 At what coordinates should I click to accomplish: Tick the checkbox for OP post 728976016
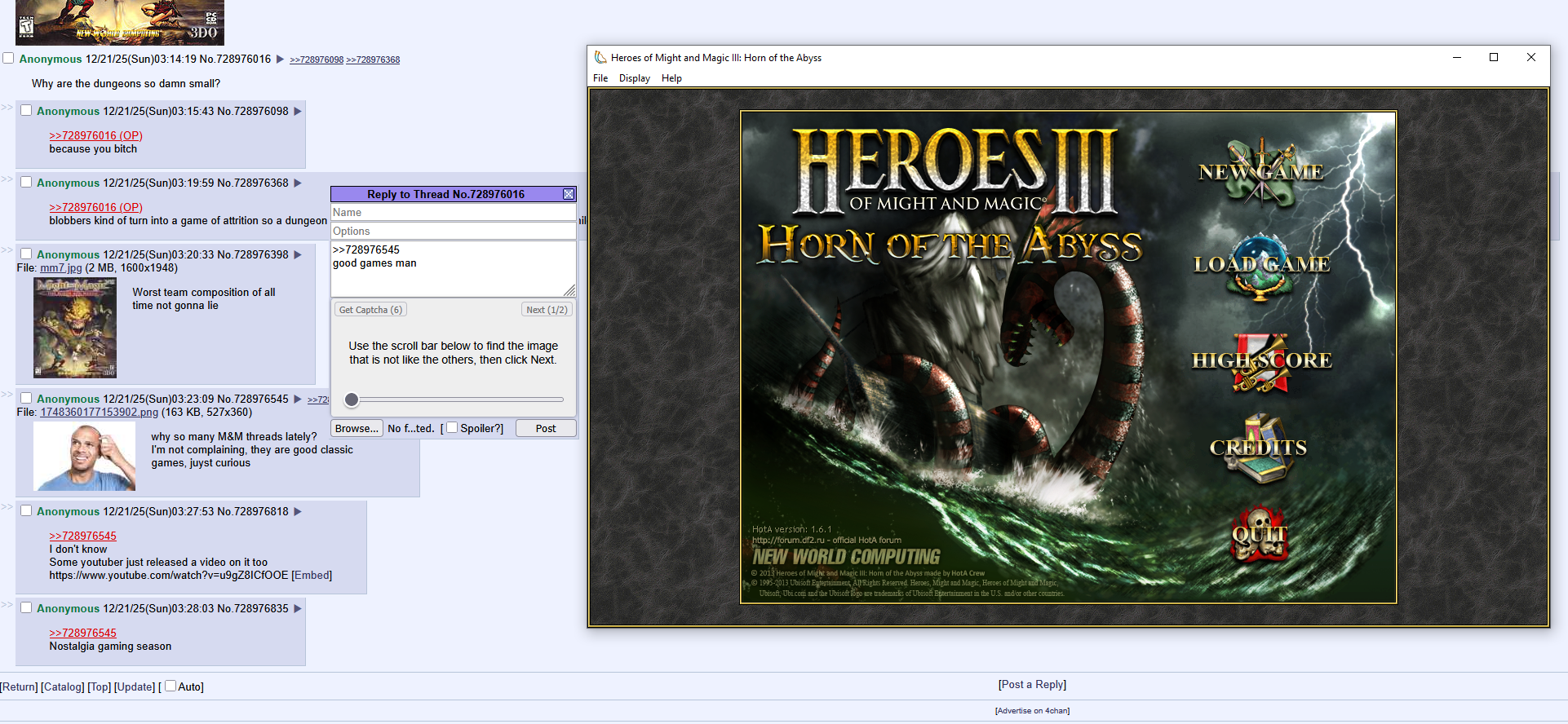8,58
